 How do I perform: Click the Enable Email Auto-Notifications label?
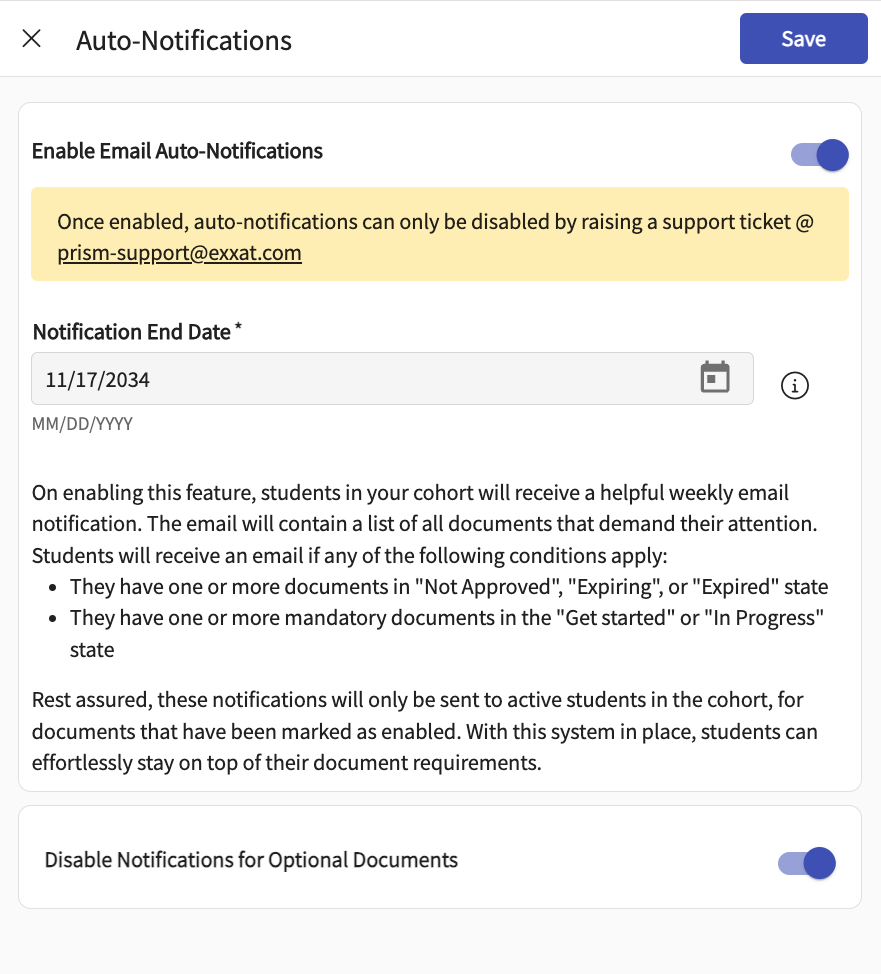(x=177, y=151)
